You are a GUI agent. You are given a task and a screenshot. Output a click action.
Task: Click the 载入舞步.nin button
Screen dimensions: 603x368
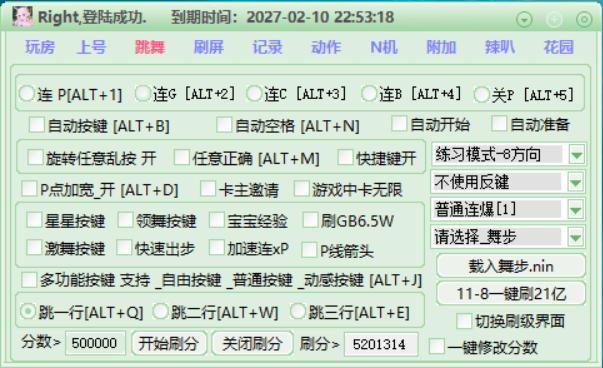[x=511, y=266]
